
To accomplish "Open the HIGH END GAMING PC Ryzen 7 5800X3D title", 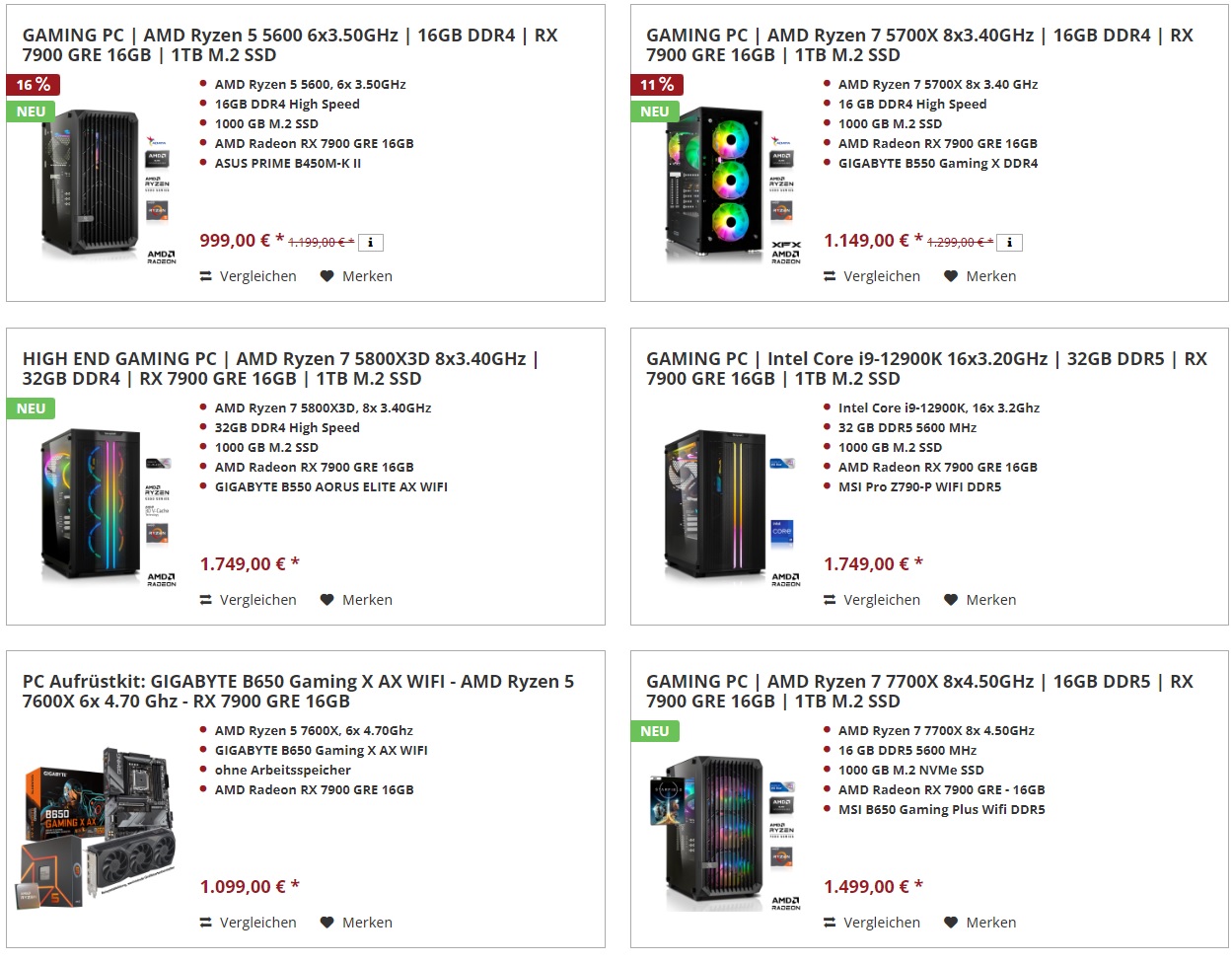I will (x=281, y=368).
